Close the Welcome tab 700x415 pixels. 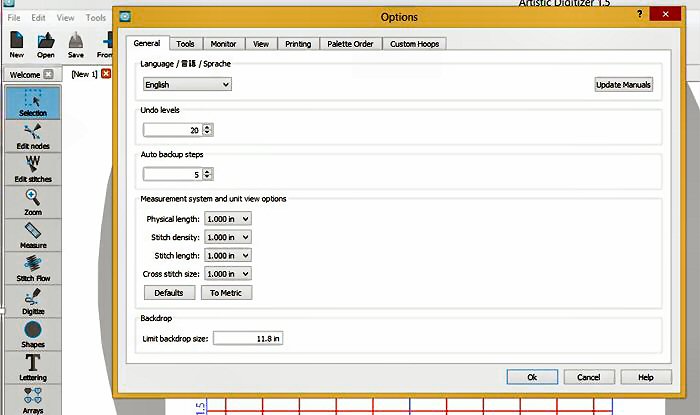point(48,75)
